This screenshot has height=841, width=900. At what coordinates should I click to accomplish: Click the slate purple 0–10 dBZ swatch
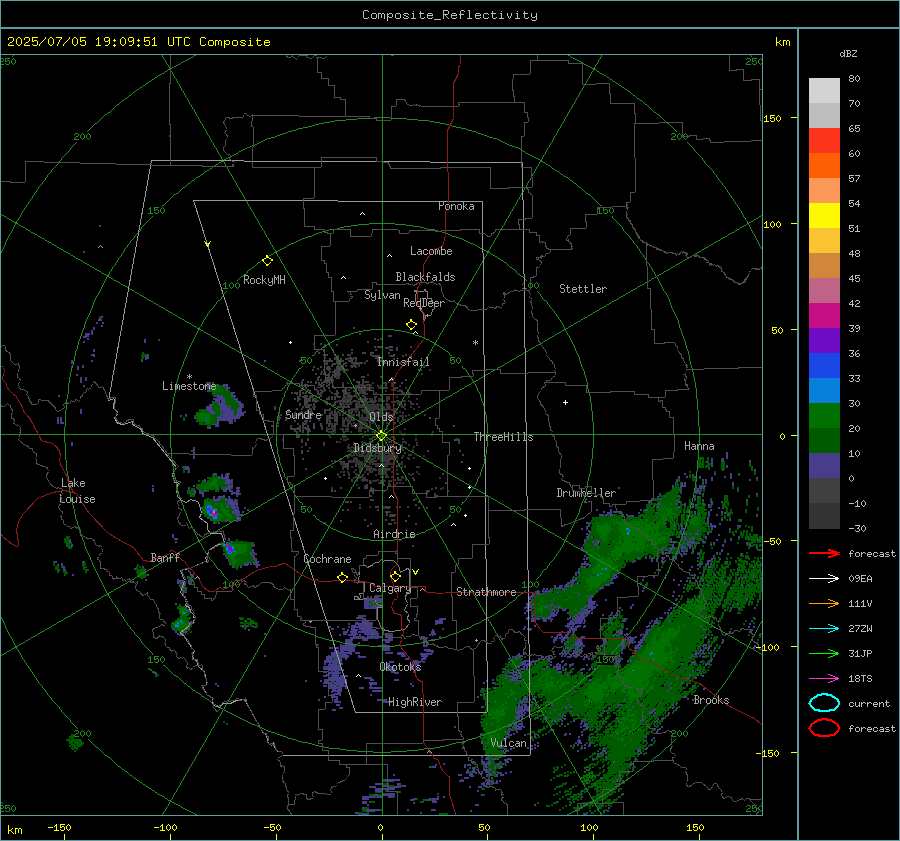pyautogui.click(x=824, y=466)
